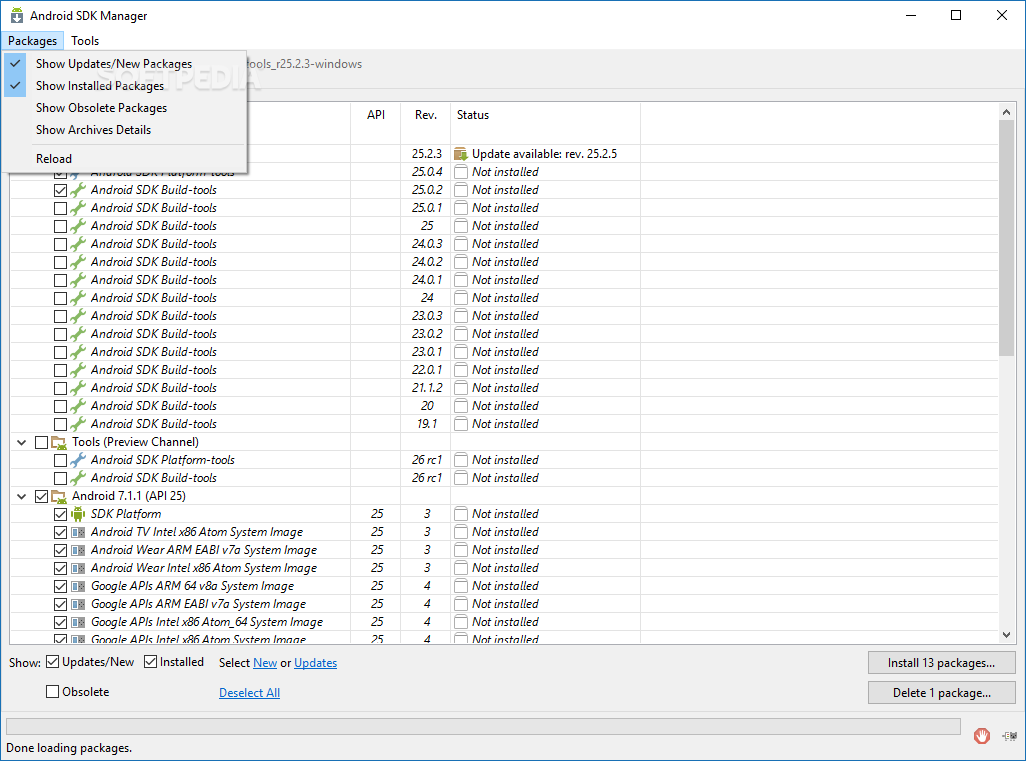Click the vertical scrollbar thumb
Viewport: 1026px width, 761px height.
(x=1006, y=239)
